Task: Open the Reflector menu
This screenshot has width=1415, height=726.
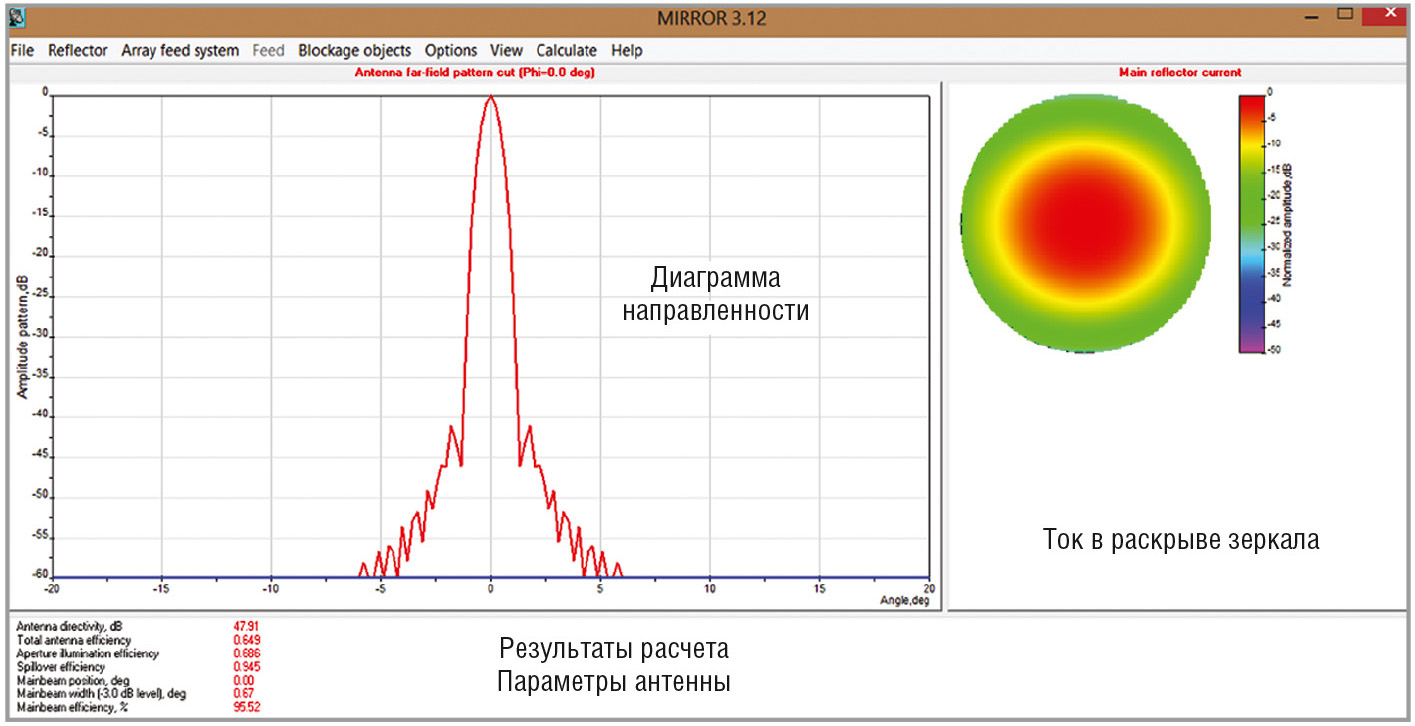Action: click(x=77, y=50)
